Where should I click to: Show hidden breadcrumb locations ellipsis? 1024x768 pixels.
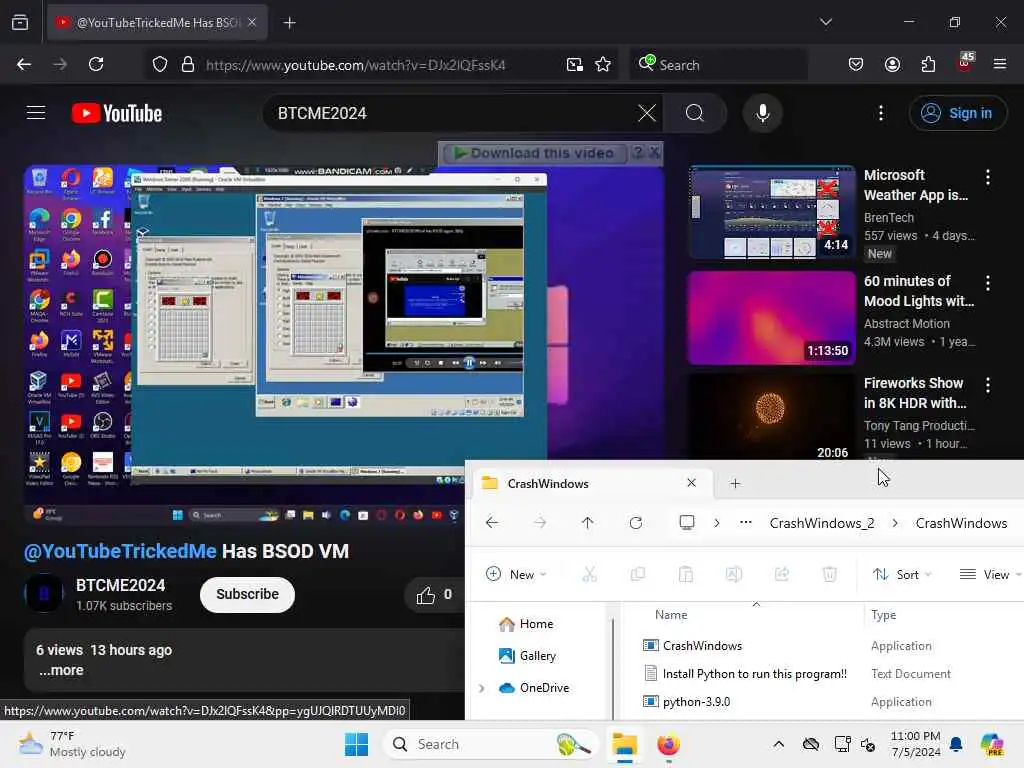point(745,522)
